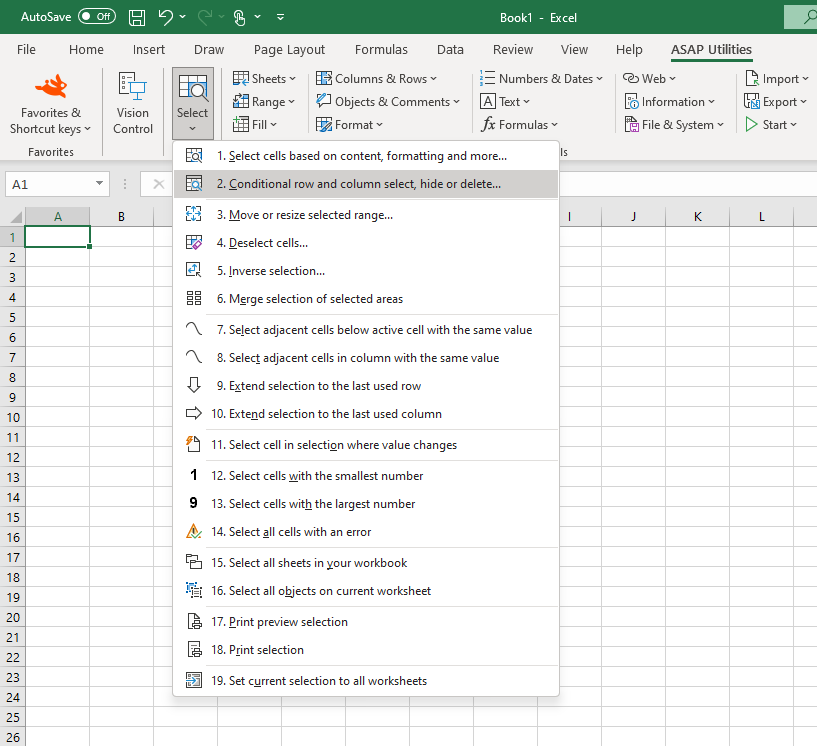
Task: Open the Format dropdown
Action: tap(349, 125)
